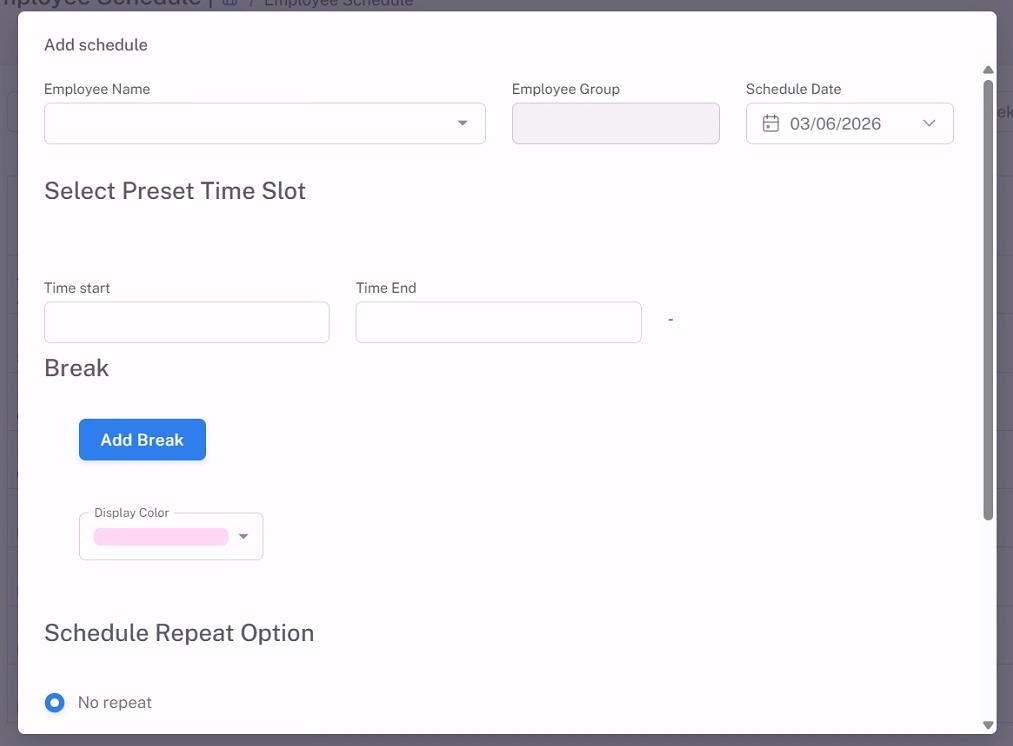Click the scrollbar up arrow

coord(988,70)
